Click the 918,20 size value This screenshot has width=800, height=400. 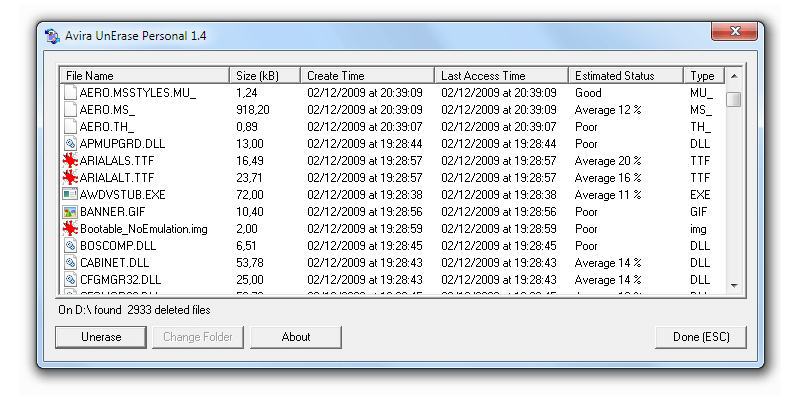[253, 110]
